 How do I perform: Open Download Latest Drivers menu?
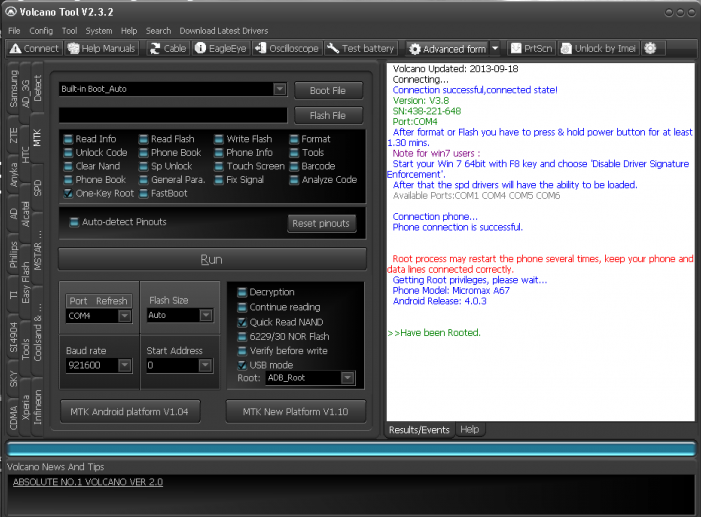coord(224,31)
